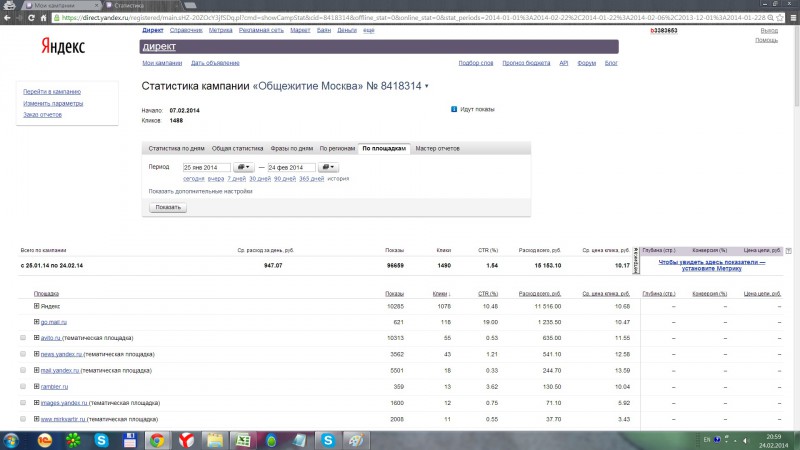Screen dimensions: 800x450
Task: Click the period start date field '25 янв 2014'
Action: 207,167
